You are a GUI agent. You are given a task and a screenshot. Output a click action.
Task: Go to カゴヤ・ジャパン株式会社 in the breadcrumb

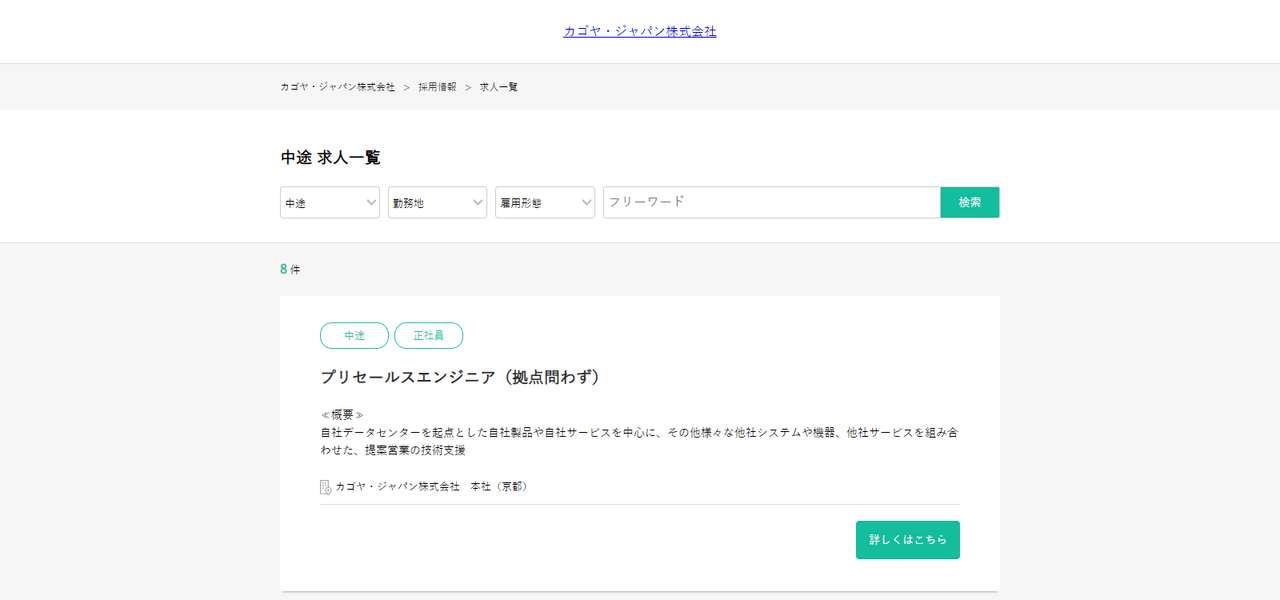point(337,87)
